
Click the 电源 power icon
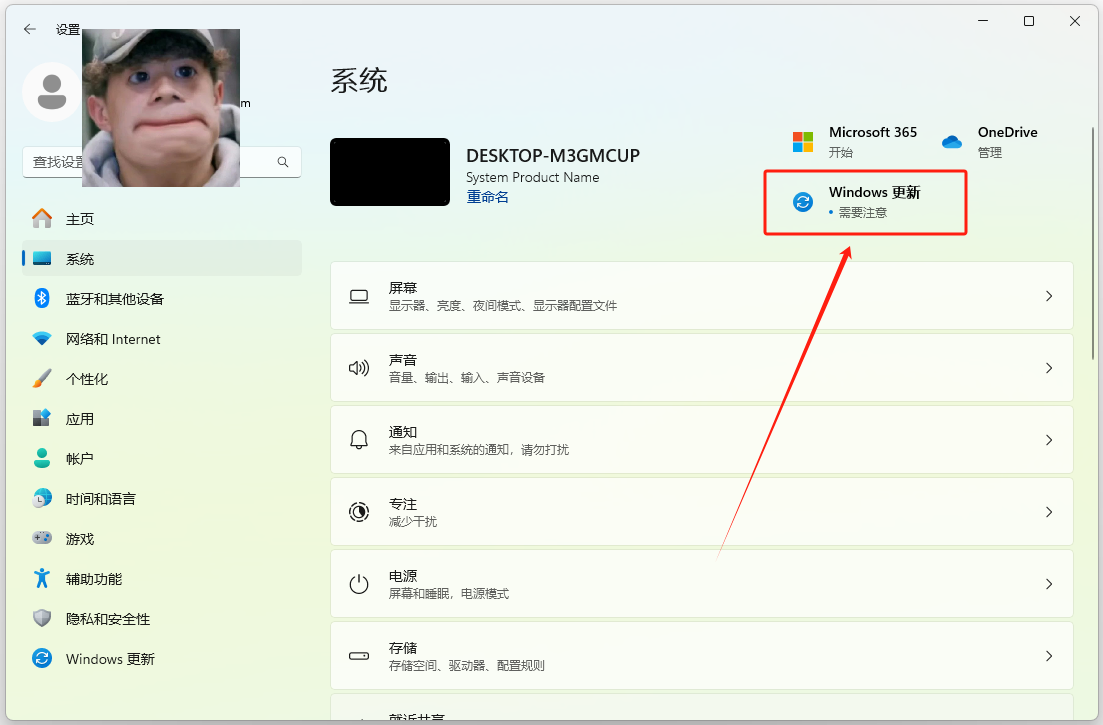(359, 584)
